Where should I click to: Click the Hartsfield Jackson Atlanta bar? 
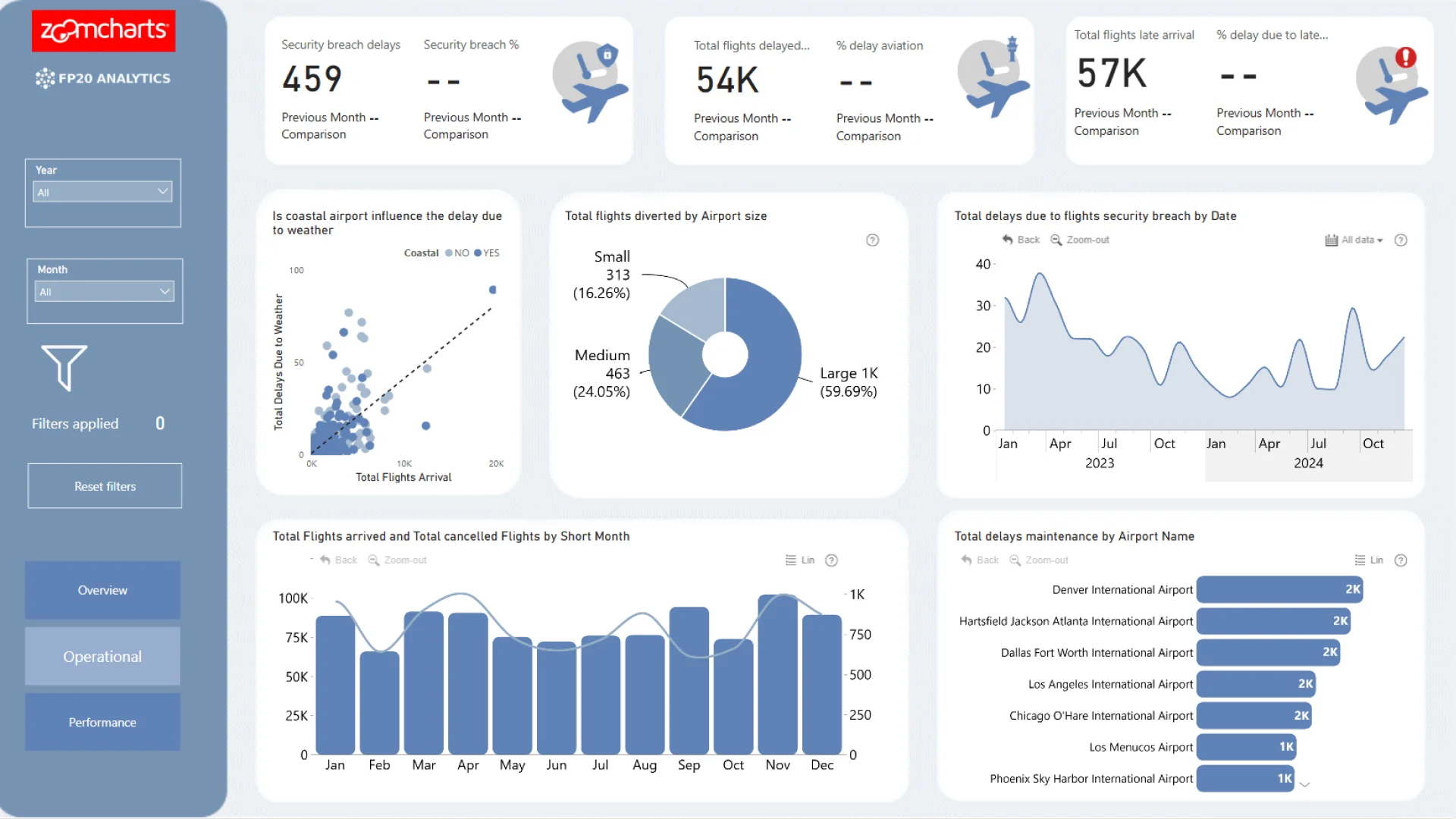1273,621
